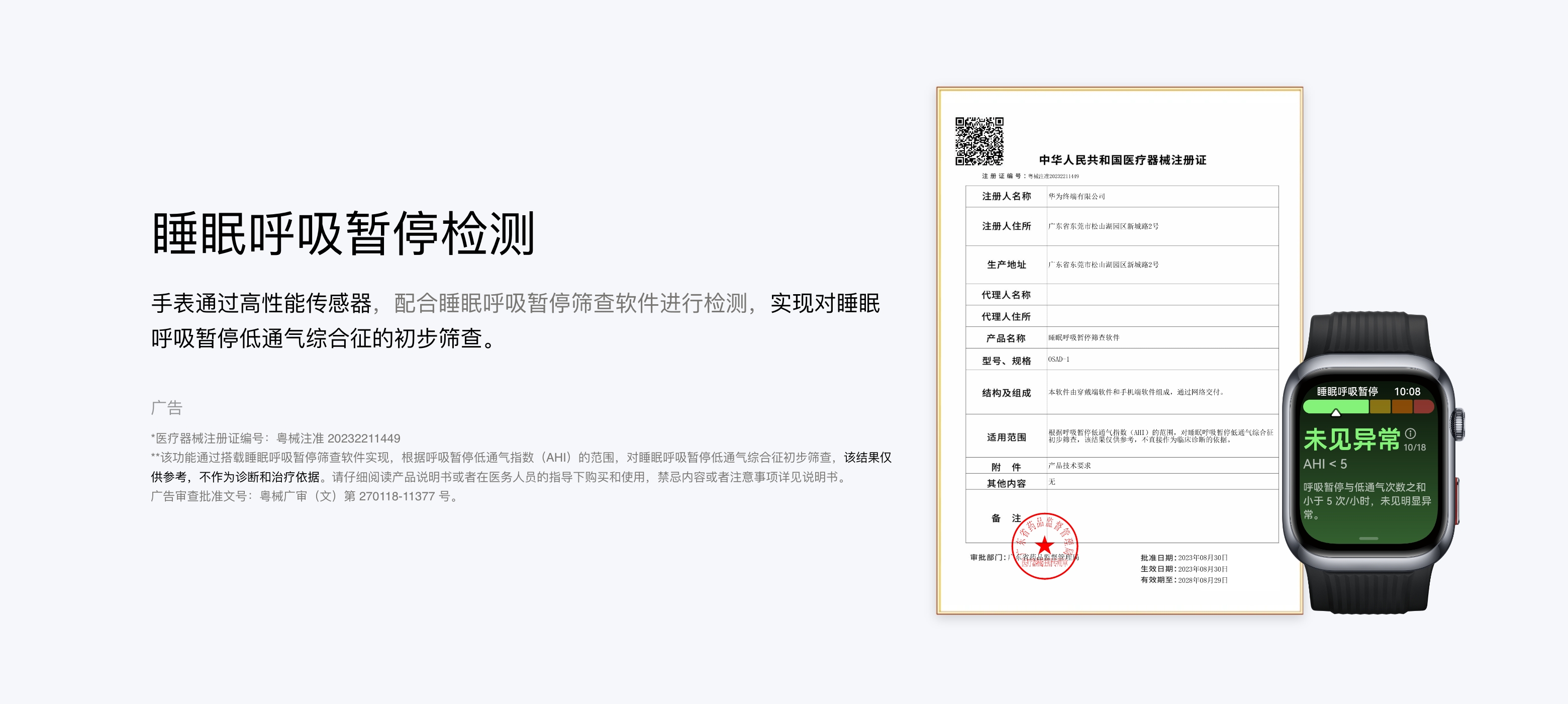
Task: Click the 广告 label text
Action: pyautogui.click(x=167, y=408)
